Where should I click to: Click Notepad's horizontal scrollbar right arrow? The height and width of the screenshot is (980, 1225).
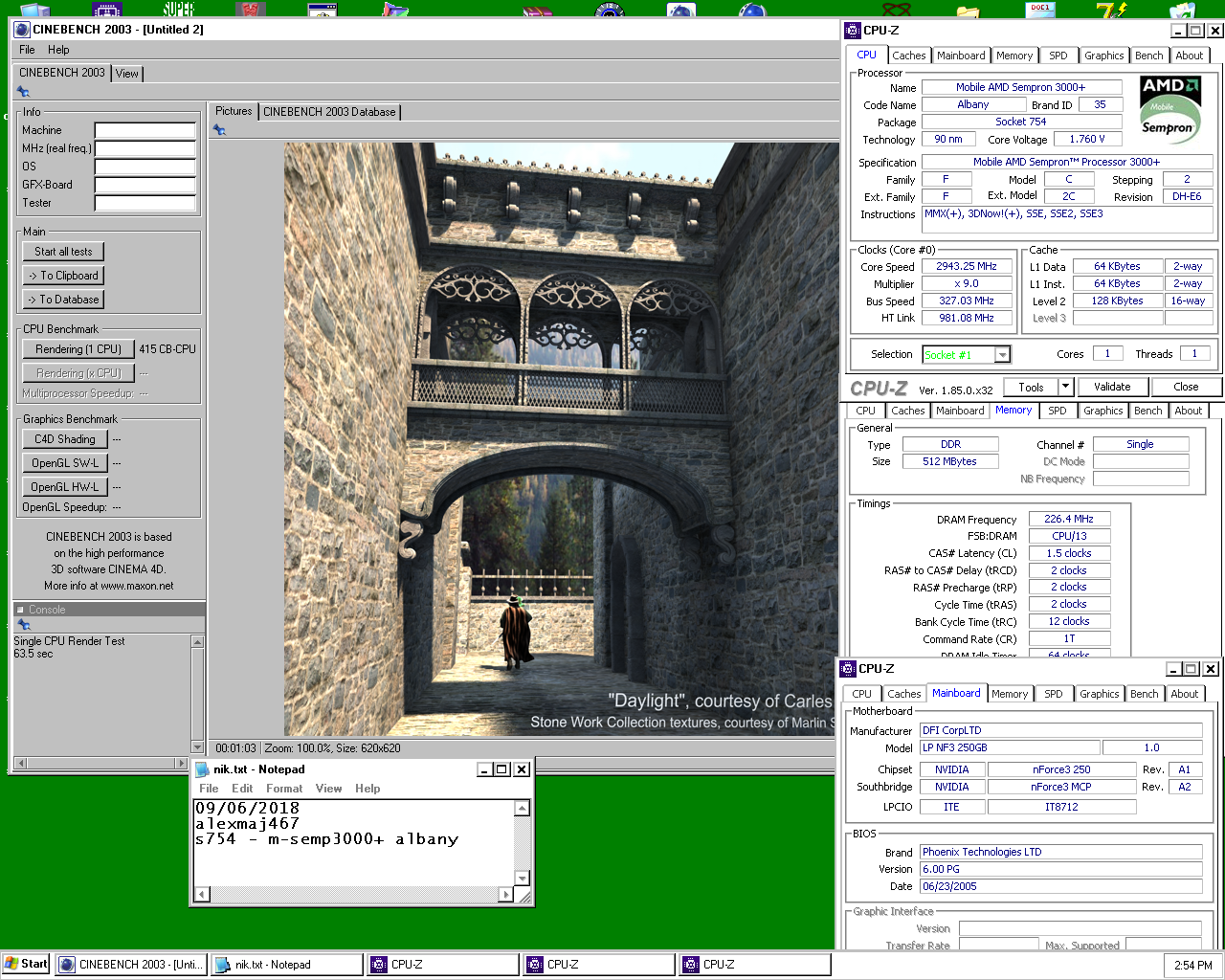coord(506,895)
